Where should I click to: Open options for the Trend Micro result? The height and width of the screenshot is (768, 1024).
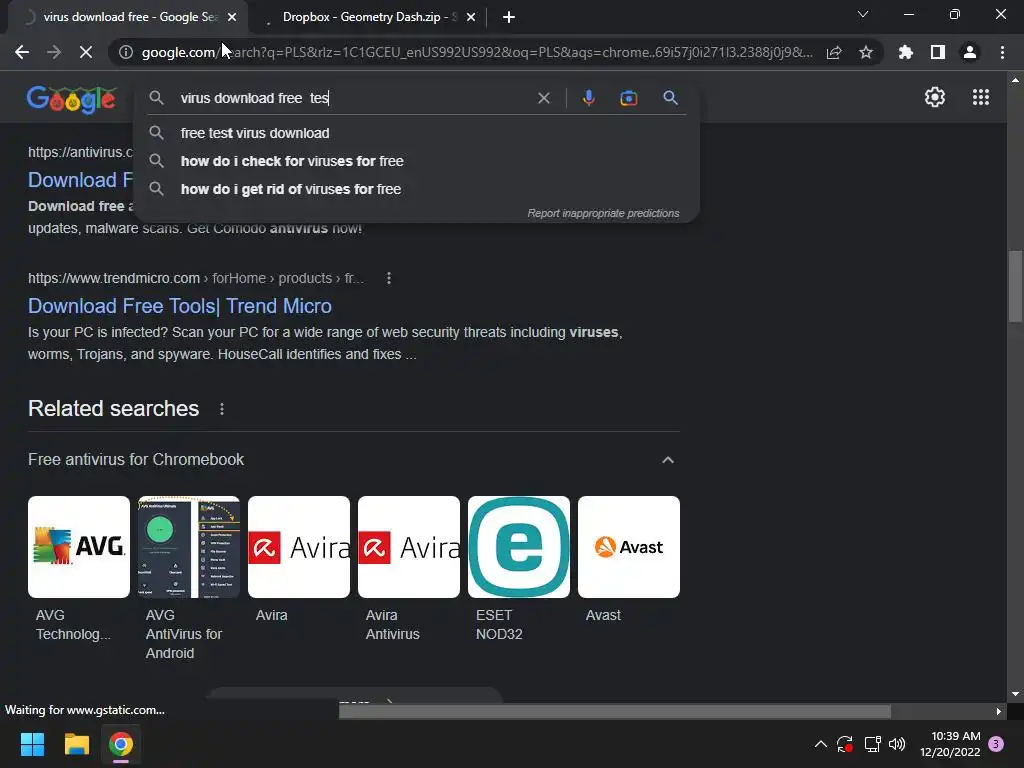tap(389, 278)
